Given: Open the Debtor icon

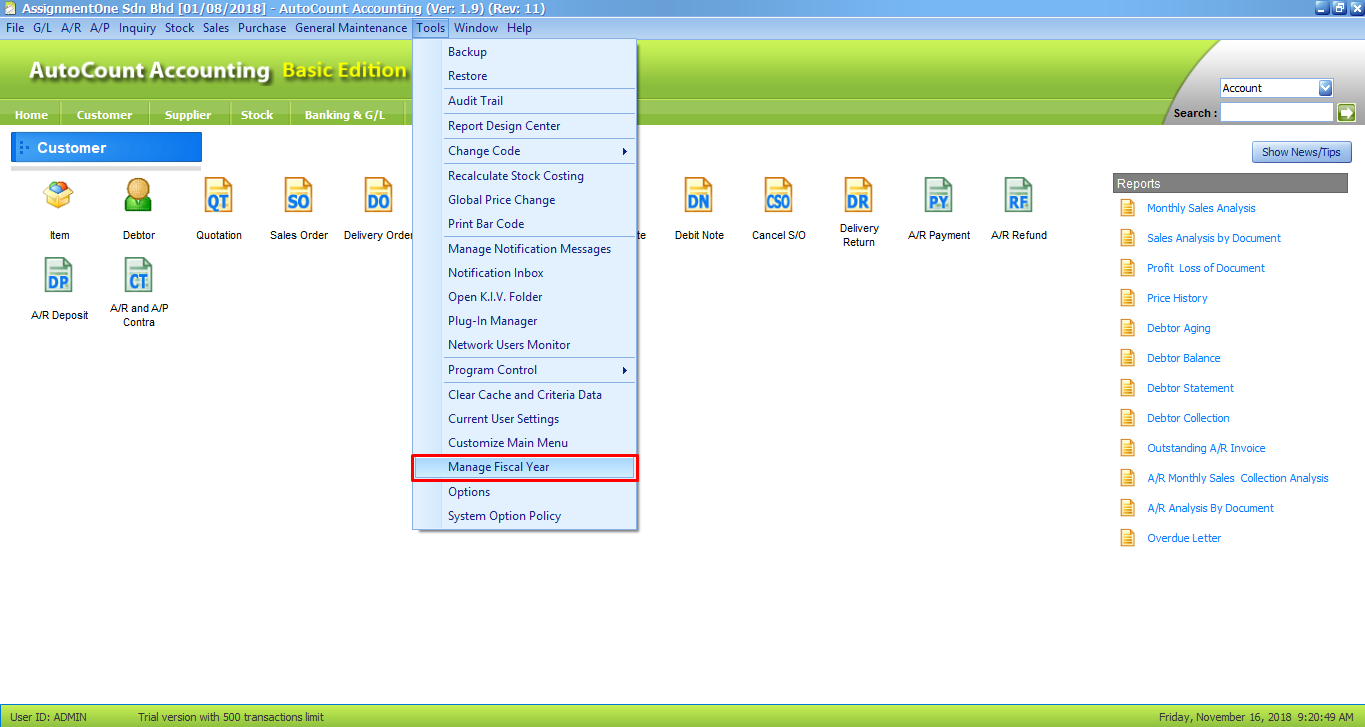Looking at the screenshot, I should pos(139,195).
